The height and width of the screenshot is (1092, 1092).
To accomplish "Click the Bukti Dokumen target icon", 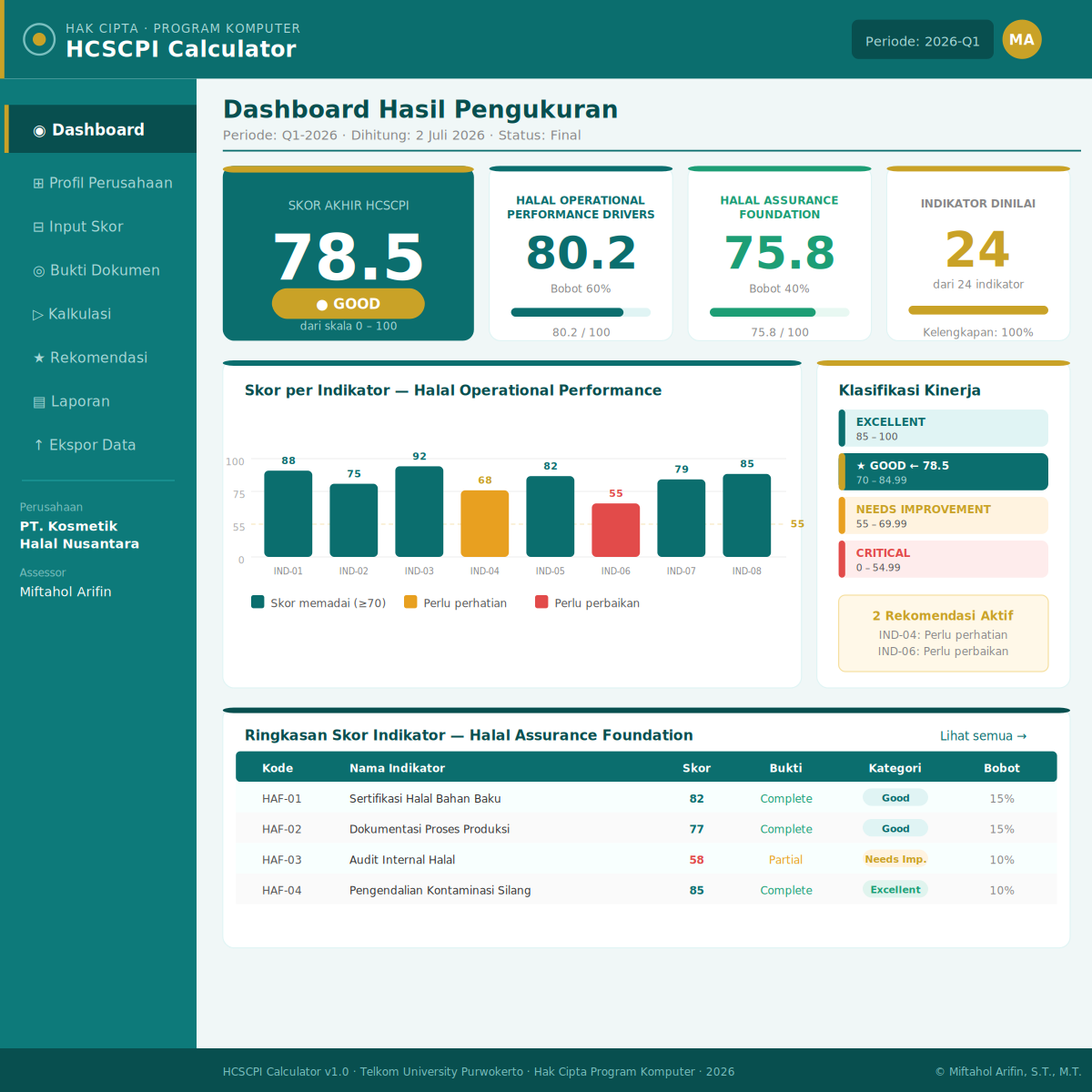I will click(x=38, y=271).
